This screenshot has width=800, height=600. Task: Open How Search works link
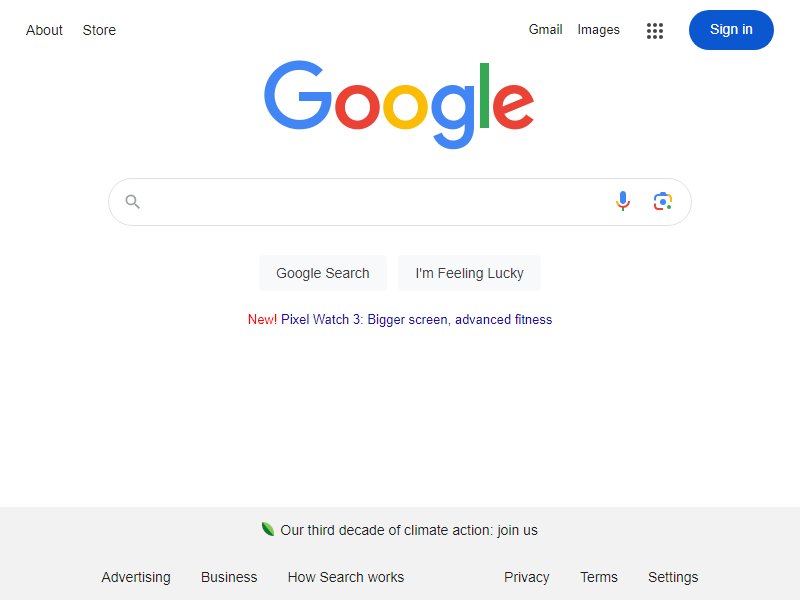346,577
